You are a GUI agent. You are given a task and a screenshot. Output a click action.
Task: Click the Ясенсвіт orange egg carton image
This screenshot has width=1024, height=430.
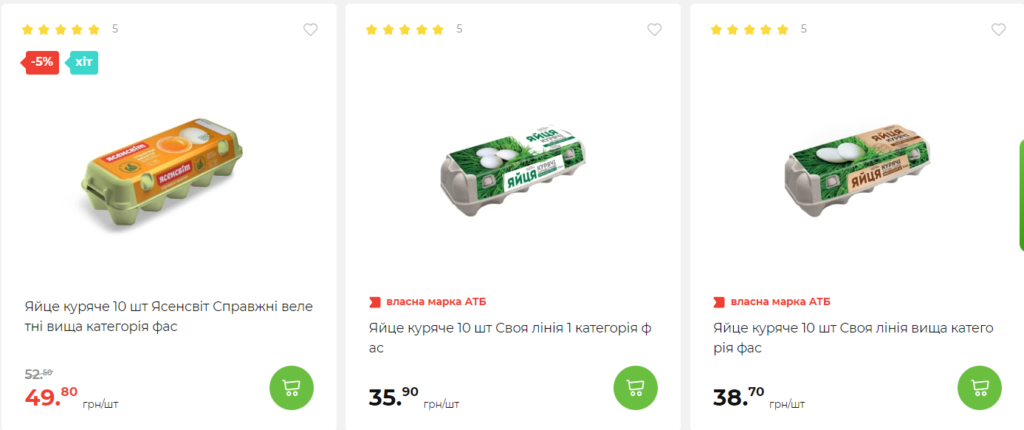[162, 175]
